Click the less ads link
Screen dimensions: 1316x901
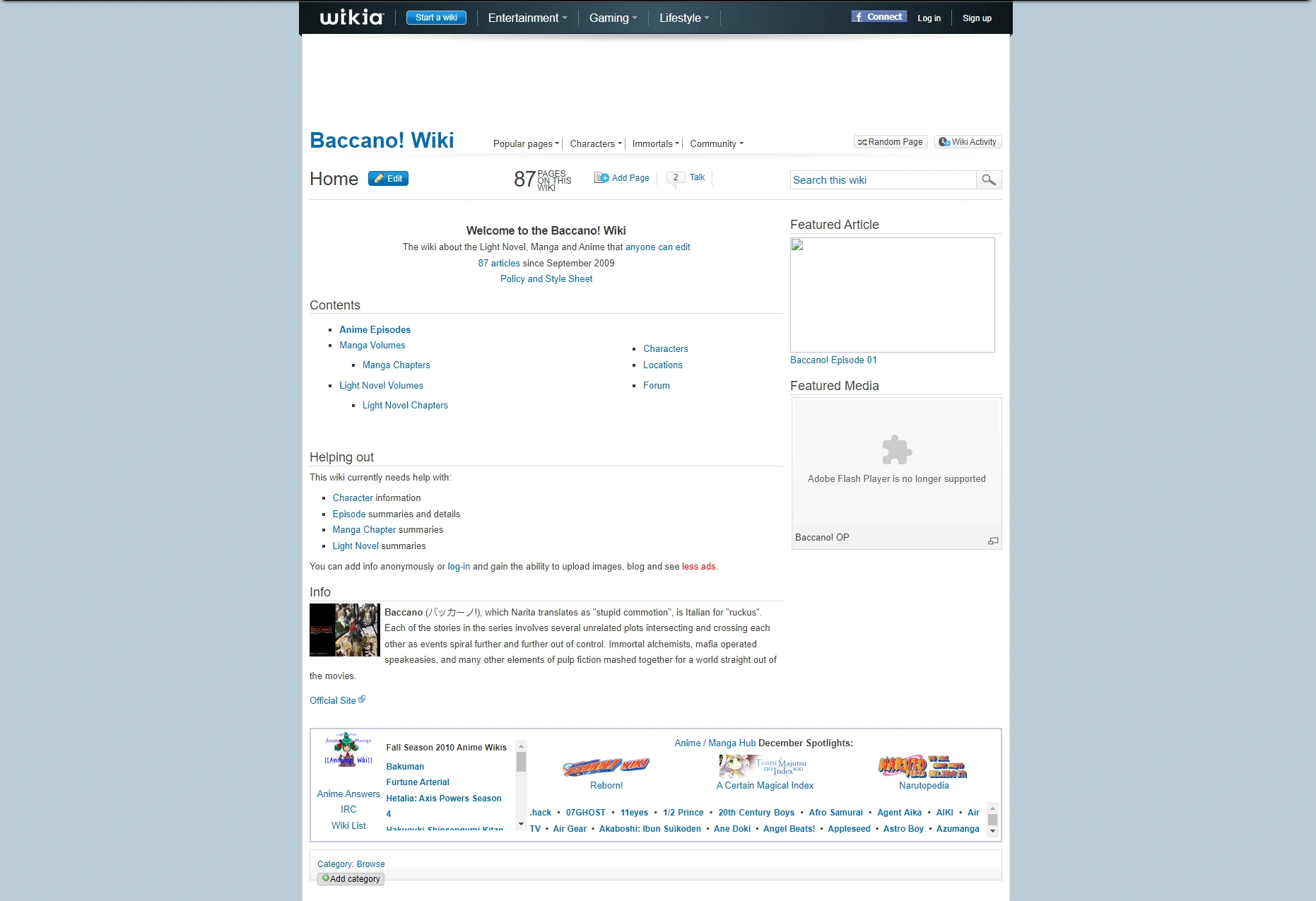click(698, 566)
